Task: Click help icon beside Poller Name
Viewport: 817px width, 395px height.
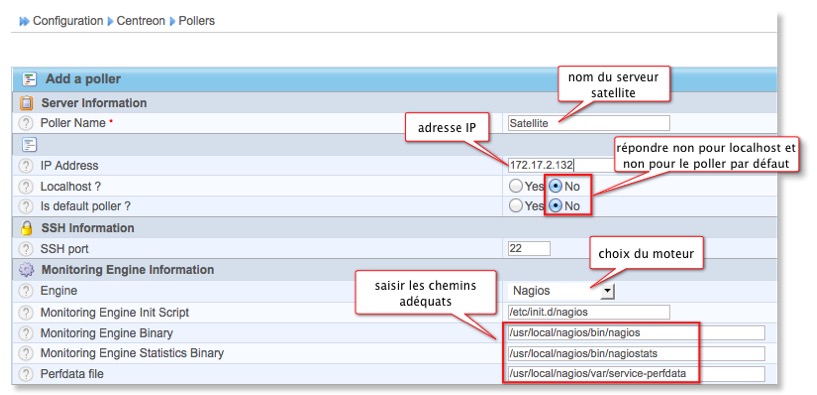Action: pos(25,124)
